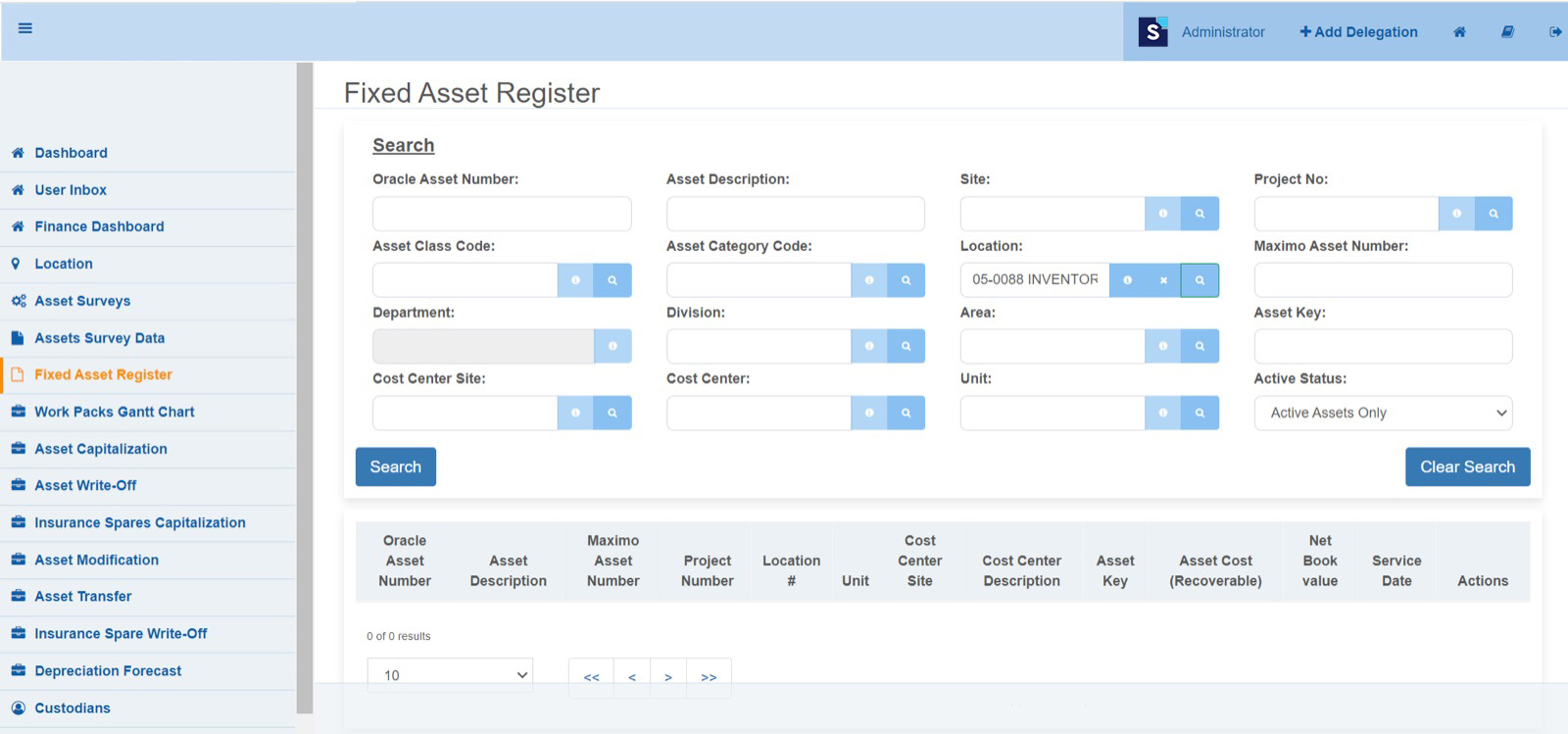Click the Cost Center info icon
This screenshot has height=734, width=1568.
(869, 413)
